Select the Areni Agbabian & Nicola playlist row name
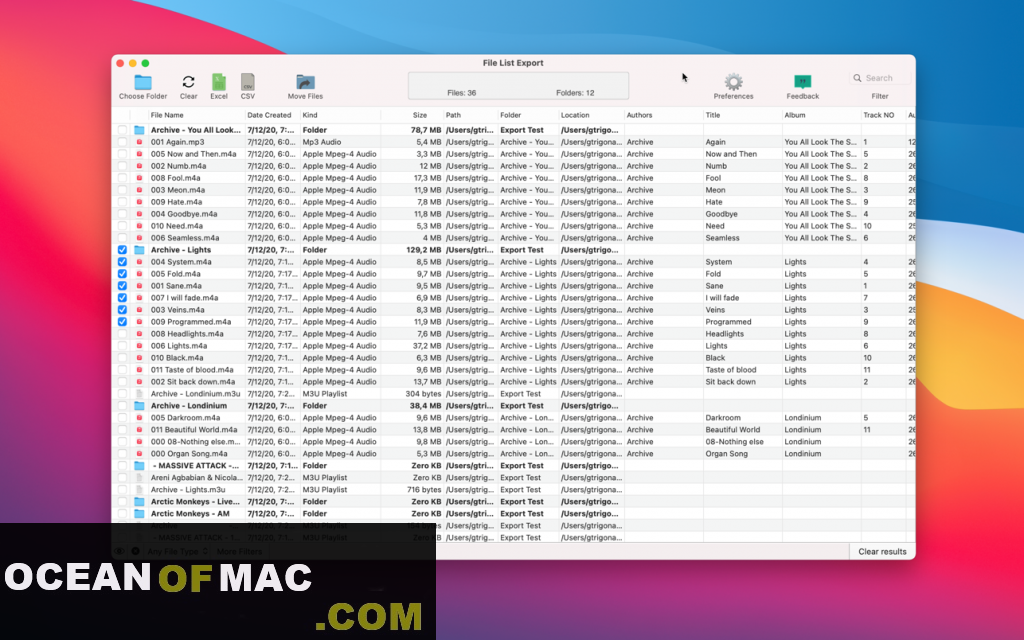The width and height of the screenshot is (1024, 640). pyautogui.click(x=195, y=478)
